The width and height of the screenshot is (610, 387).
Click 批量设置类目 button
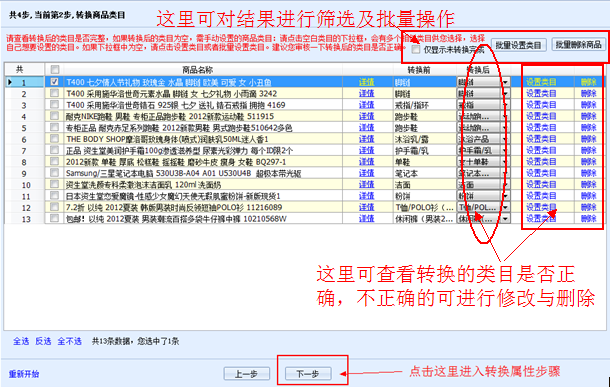coord(519,45)
